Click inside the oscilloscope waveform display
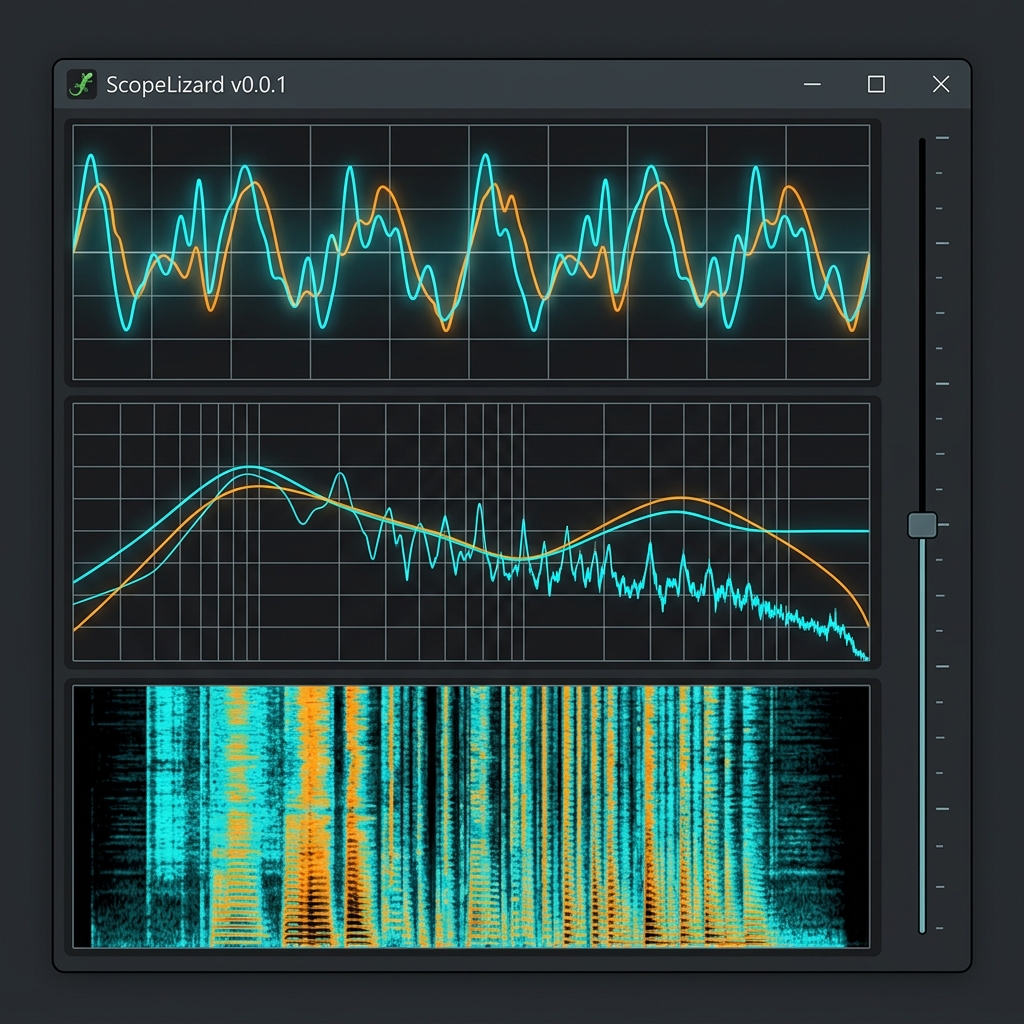 (471, 252)
